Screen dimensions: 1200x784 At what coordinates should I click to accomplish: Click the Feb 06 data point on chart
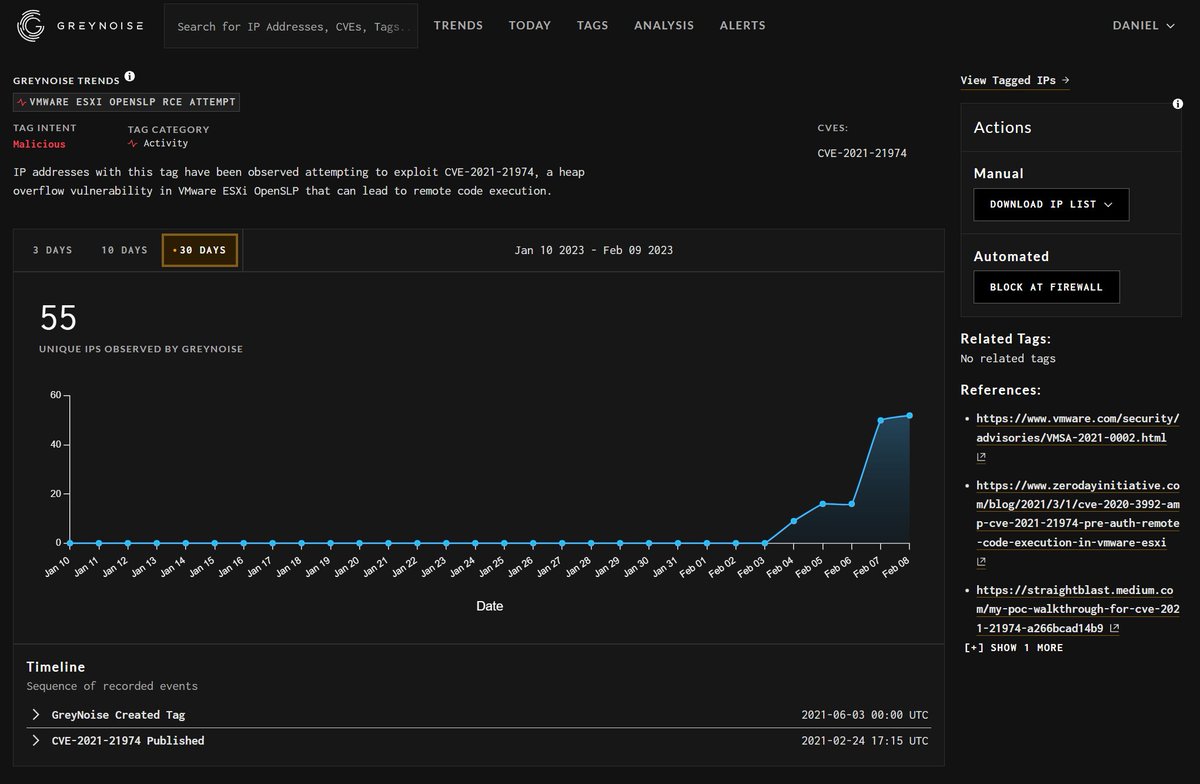pyautogui.click(x=851, y=504)
